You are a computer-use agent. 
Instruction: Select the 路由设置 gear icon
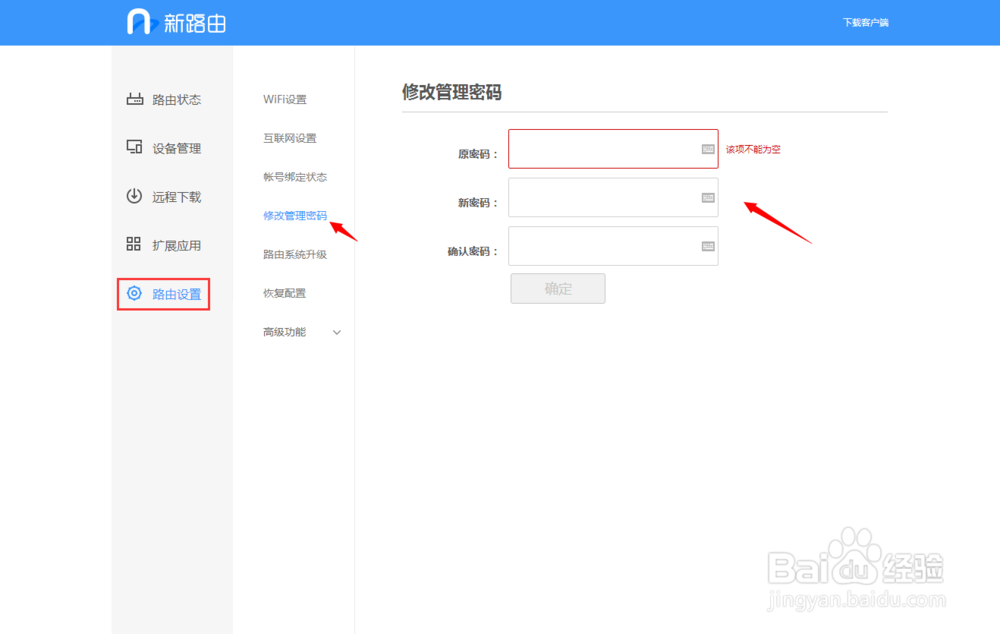136,293
